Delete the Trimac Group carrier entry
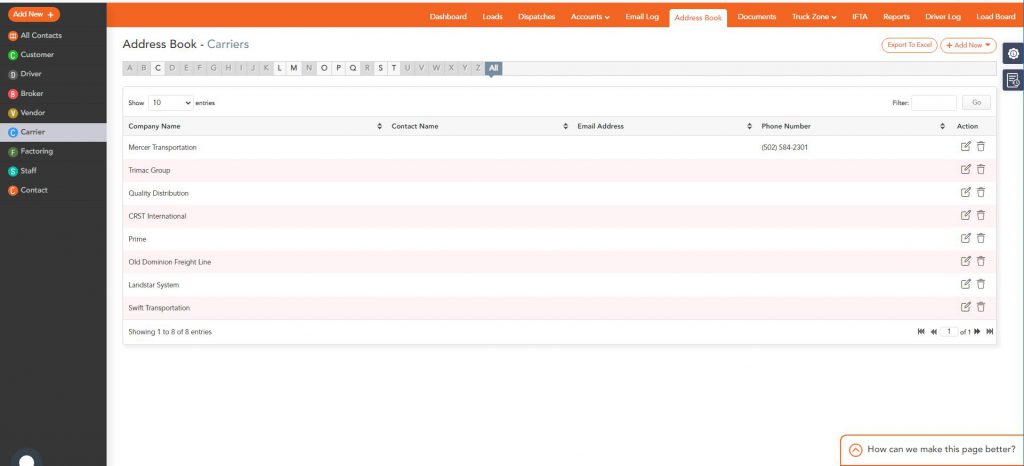The width and height of the screenshot is (1024, 466). [980, 170]
